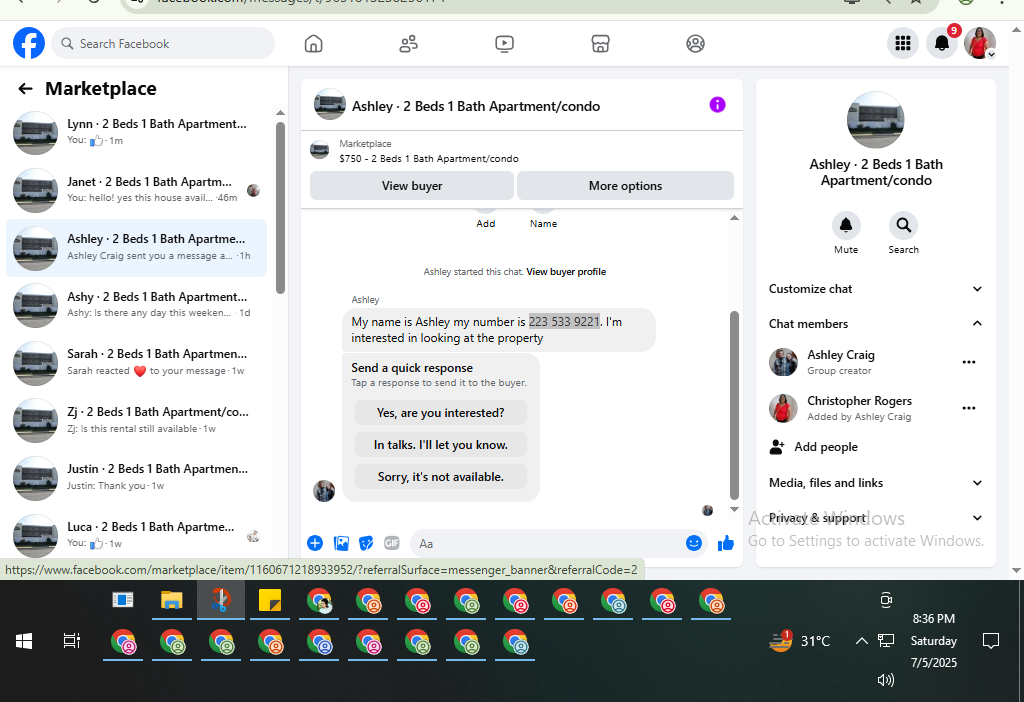The height and width of the screenshot is (702, 1024).
Task: Click the Add people icon
Action: point(776,447)
